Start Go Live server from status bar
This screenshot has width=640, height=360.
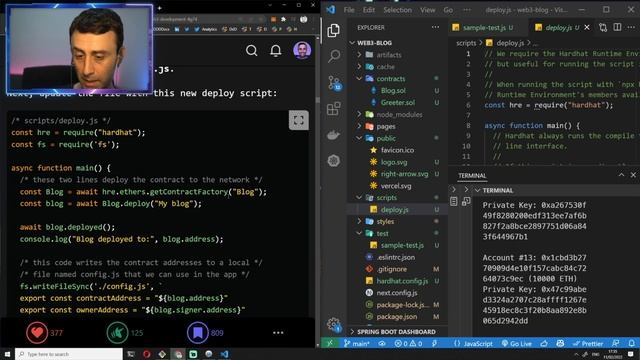[x=516, y=344]
